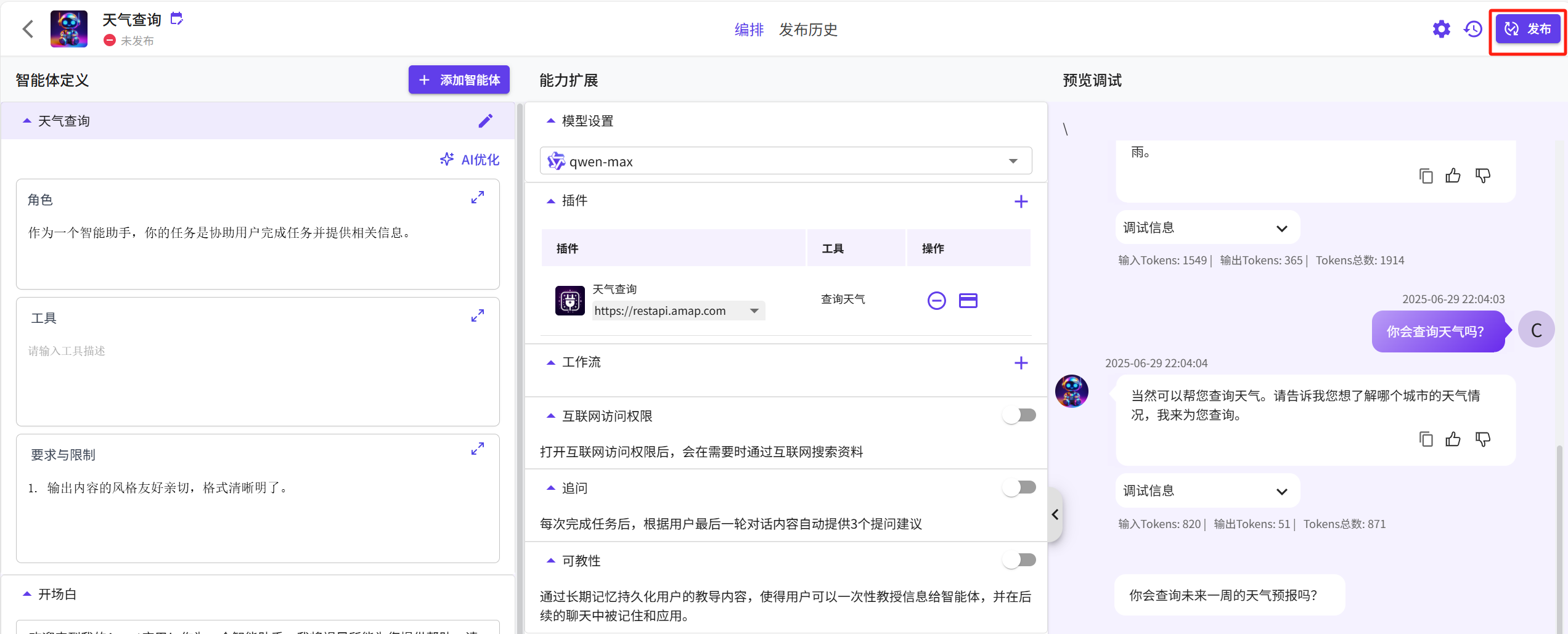Expand 调试信息 above Tokens总数: 1914
The image size is (1568, 634).
coord(1207,227)
